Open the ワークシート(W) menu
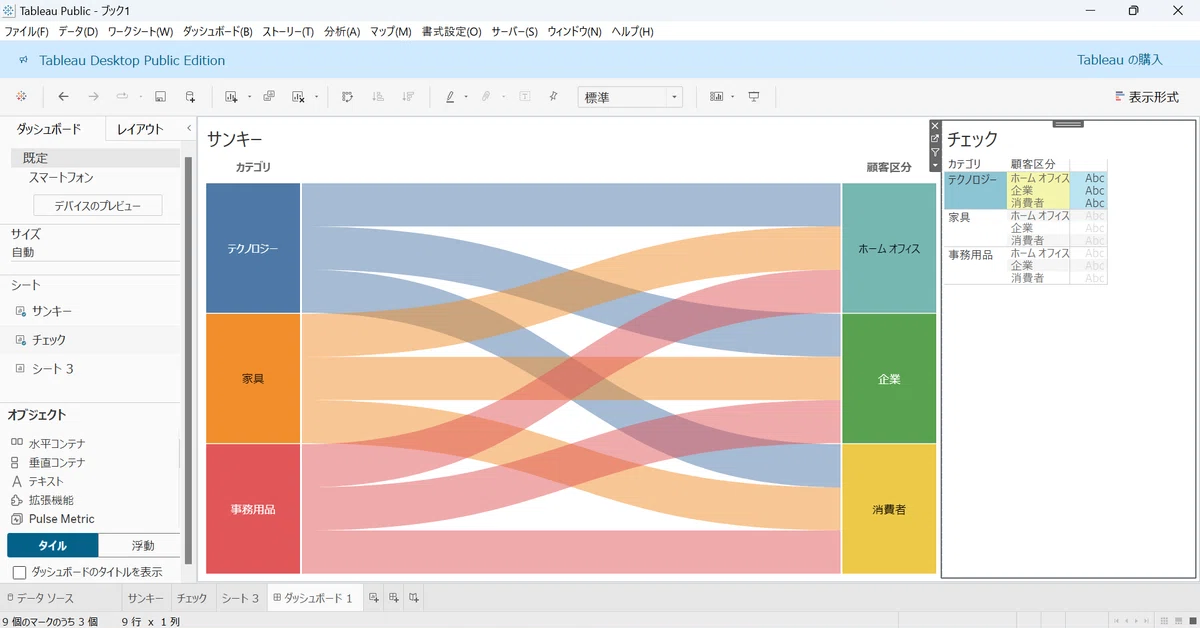Image resolution: width=1200 pixels, height=628 pixels. pos(140,32)
